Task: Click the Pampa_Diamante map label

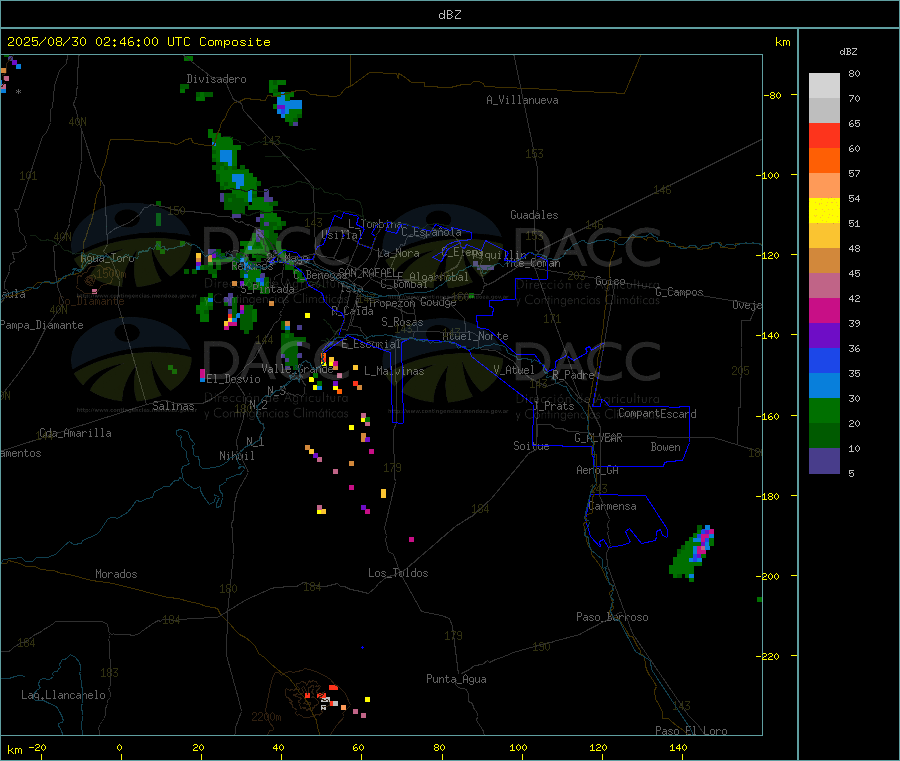Action: click(x=42, y=325)
